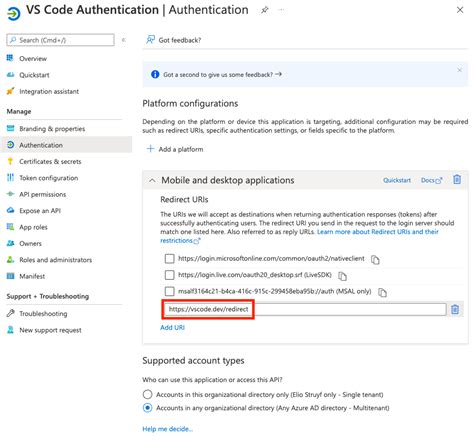Copy the nativeclient redirect URI

tap(375, 260)
